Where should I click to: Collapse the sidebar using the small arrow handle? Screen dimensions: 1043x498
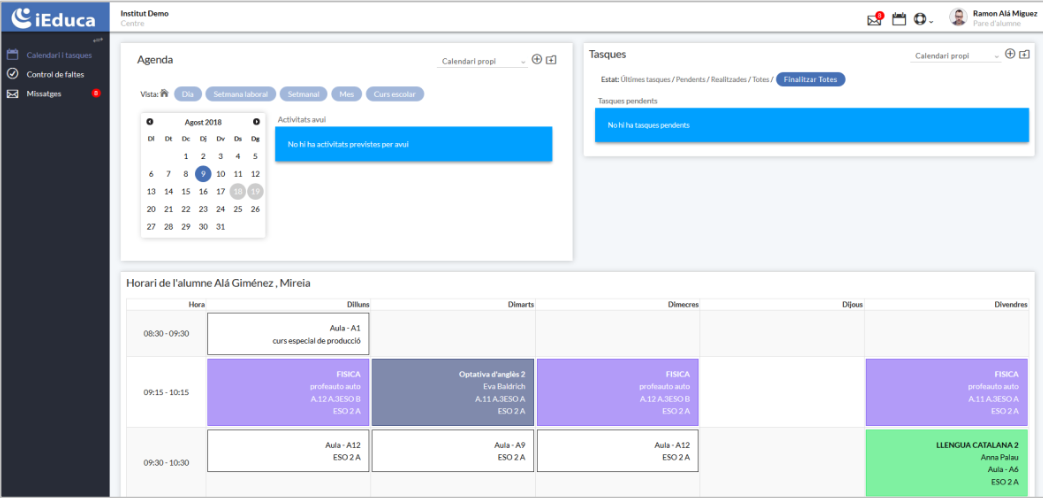[98, 40]
